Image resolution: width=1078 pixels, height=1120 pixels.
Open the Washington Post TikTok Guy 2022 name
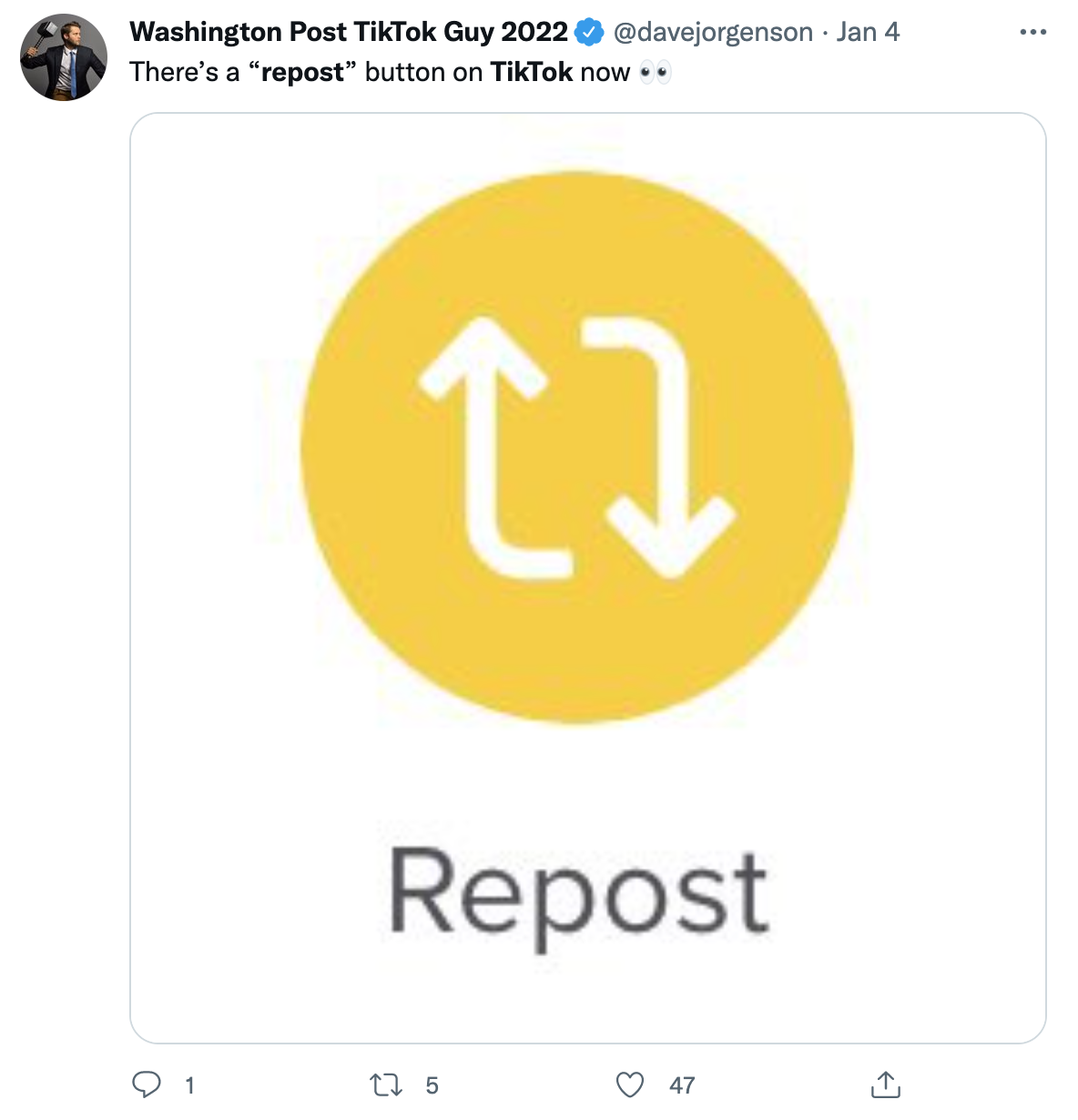click(349, 33)
